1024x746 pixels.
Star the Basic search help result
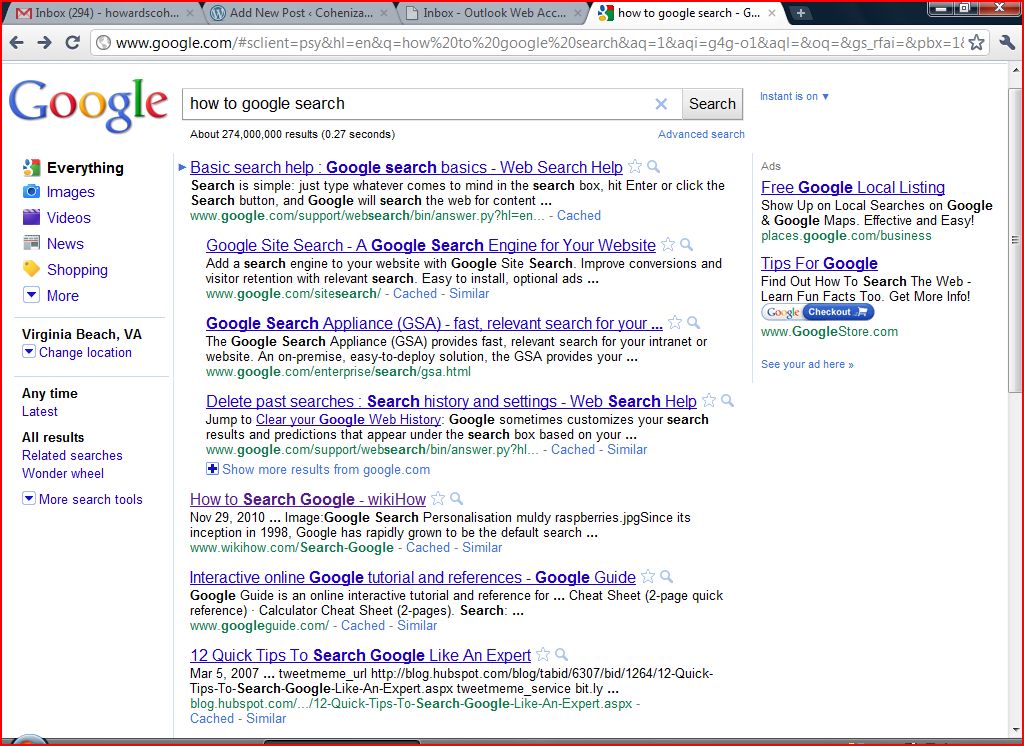[635, 167]
